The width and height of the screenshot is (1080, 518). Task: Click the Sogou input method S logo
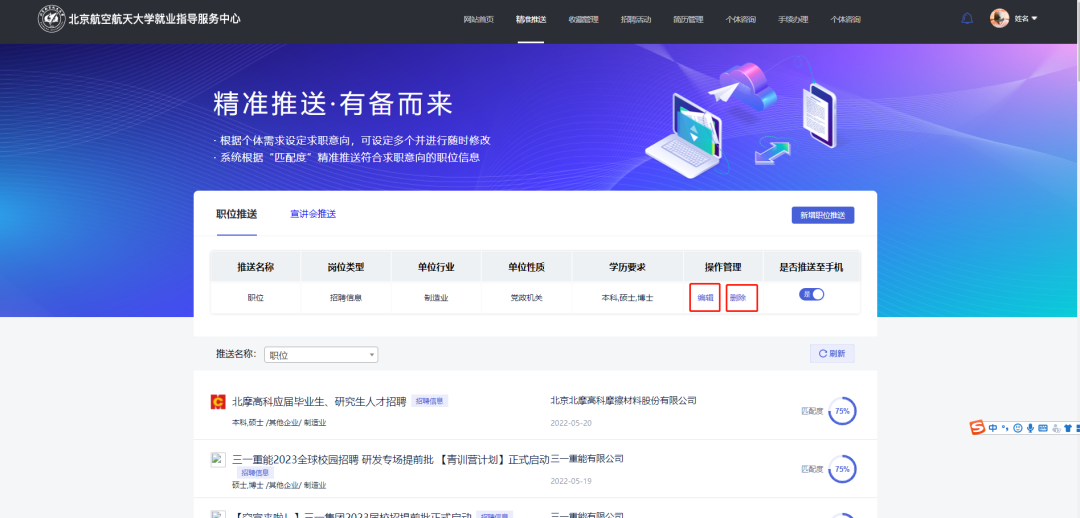pyautogui.click(x=977, y=428)
